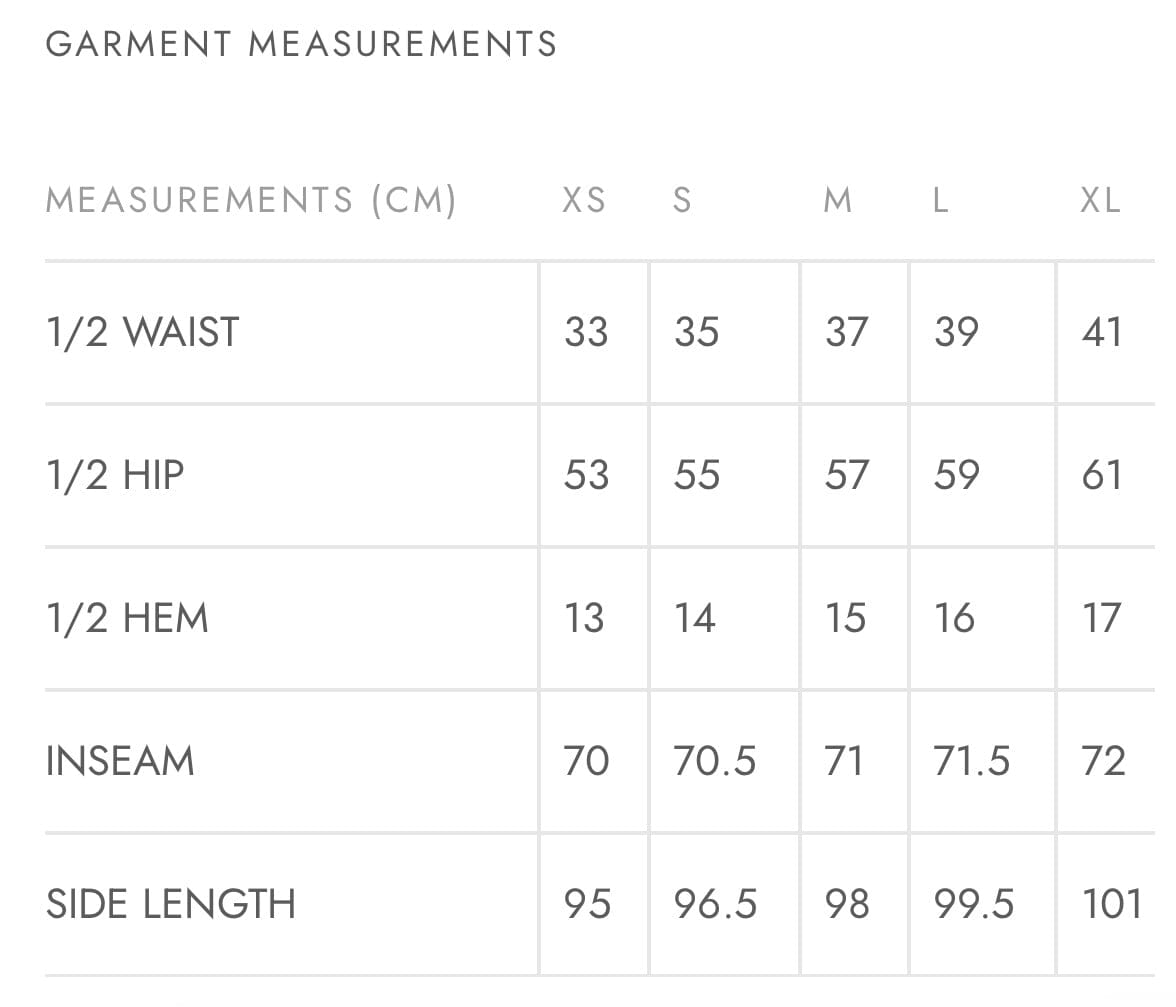
Task: Click the M hip value 57
Action: tap(846, 475)
